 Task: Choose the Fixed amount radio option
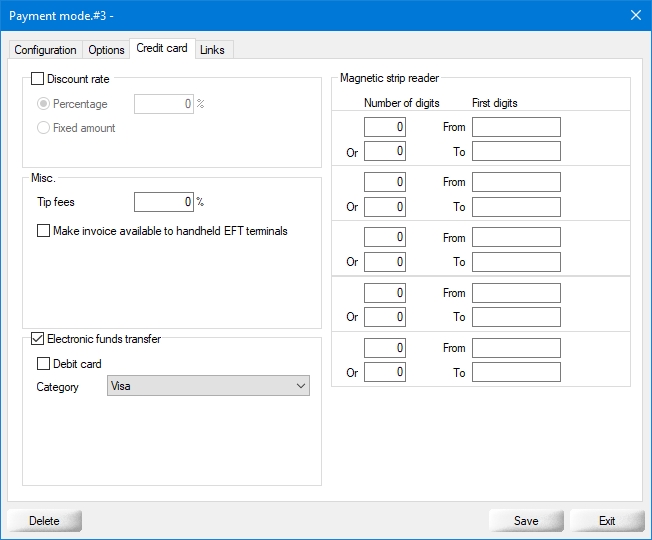[x=43, y=128]
